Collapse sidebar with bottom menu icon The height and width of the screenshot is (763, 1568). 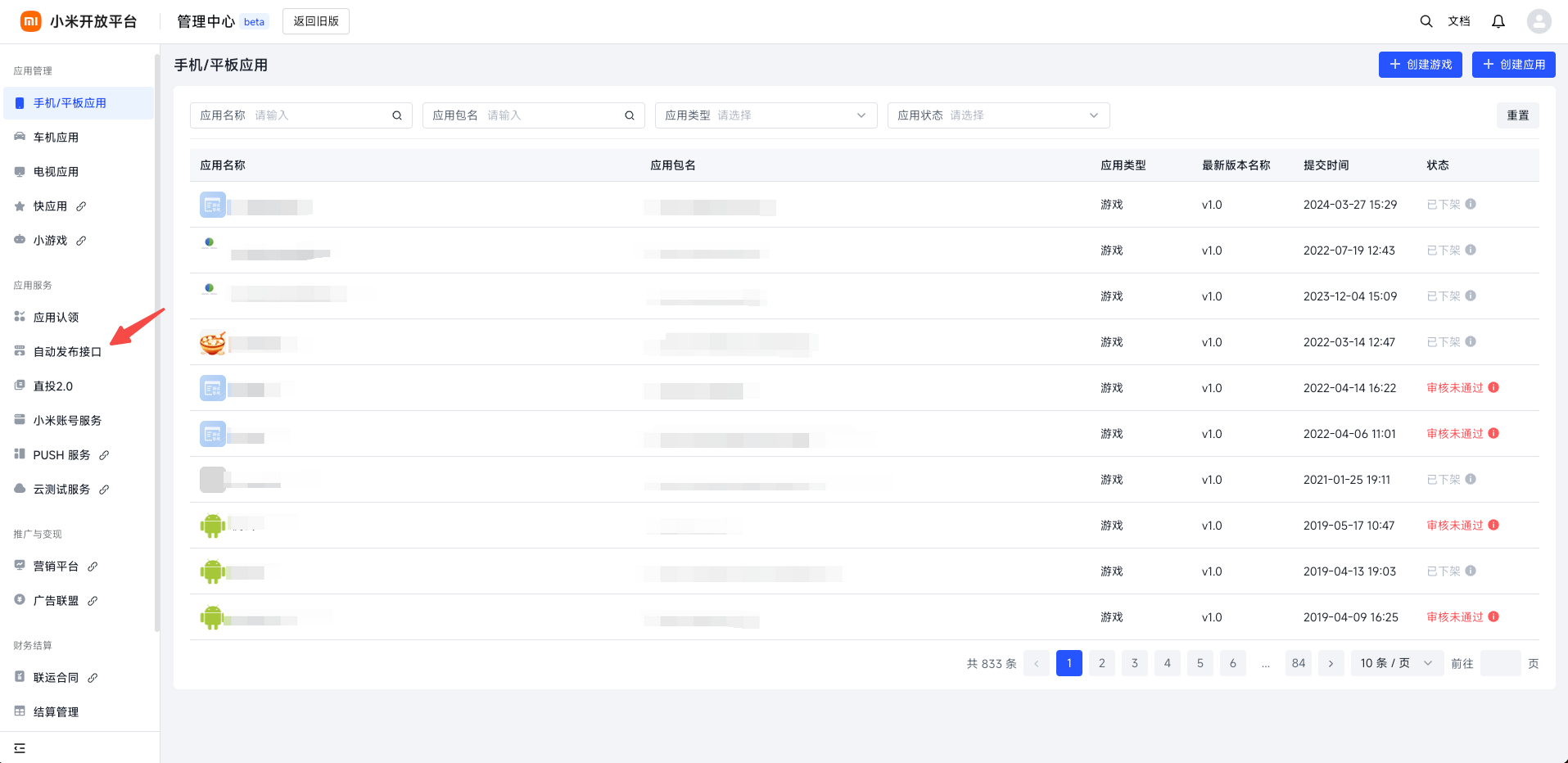click(x=20, y=748)
